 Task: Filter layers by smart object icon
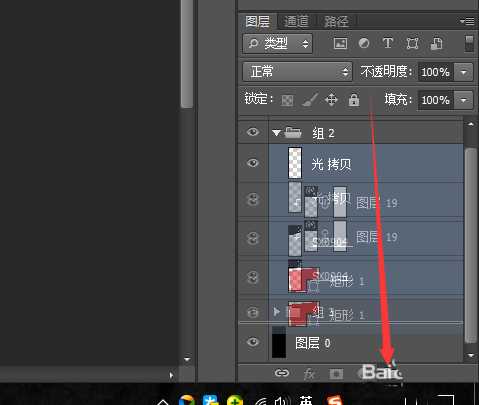pos(436,43)
